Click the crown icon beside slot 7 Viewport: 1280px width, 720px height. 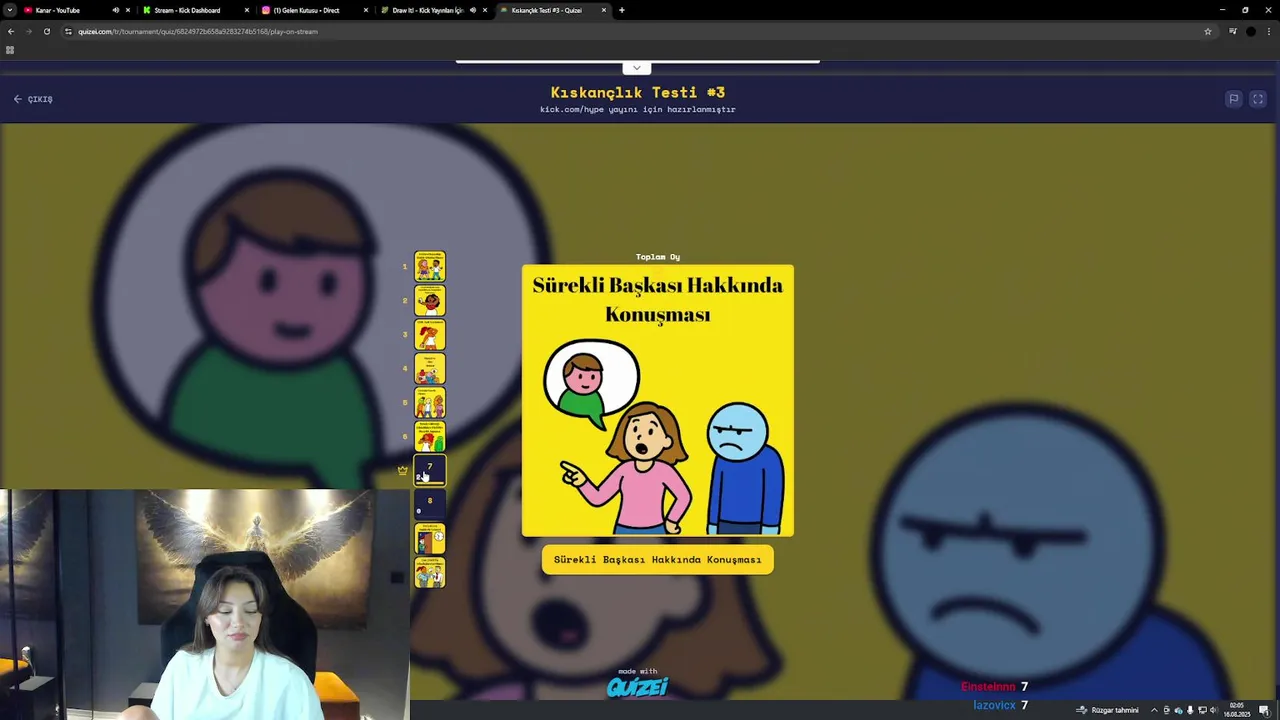coord(403,470)
